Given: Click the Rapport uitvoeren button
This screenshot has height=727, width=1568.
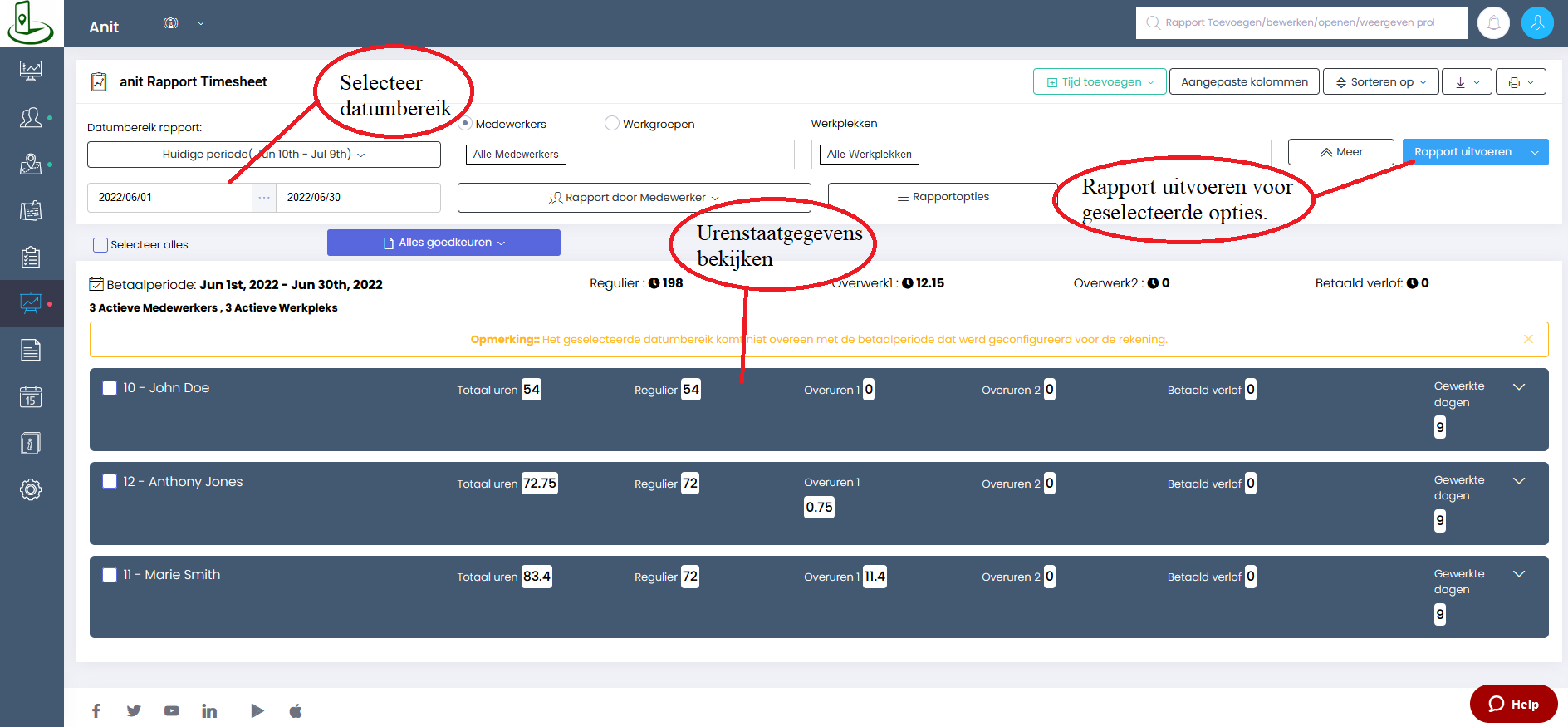Looking at the screenshot, I should point(1463,152).
